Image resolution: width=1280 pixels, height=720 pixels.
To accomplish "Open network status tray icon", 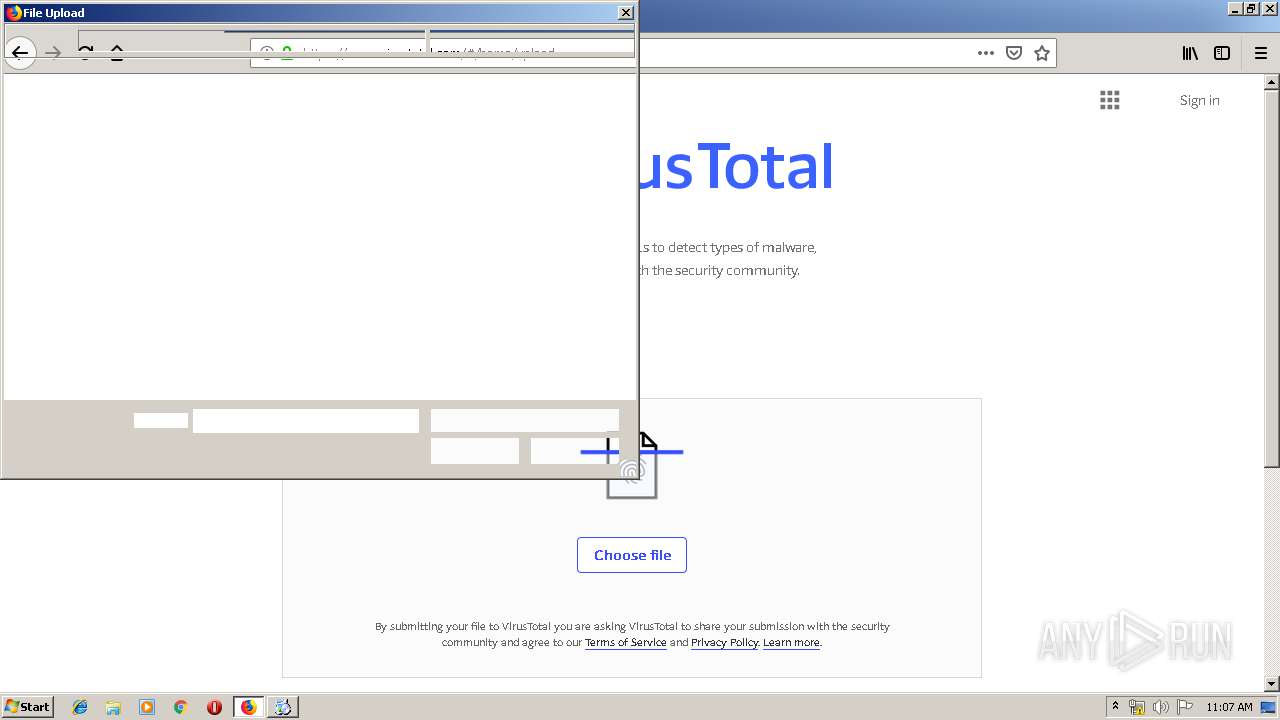I will pos(1137,707).
